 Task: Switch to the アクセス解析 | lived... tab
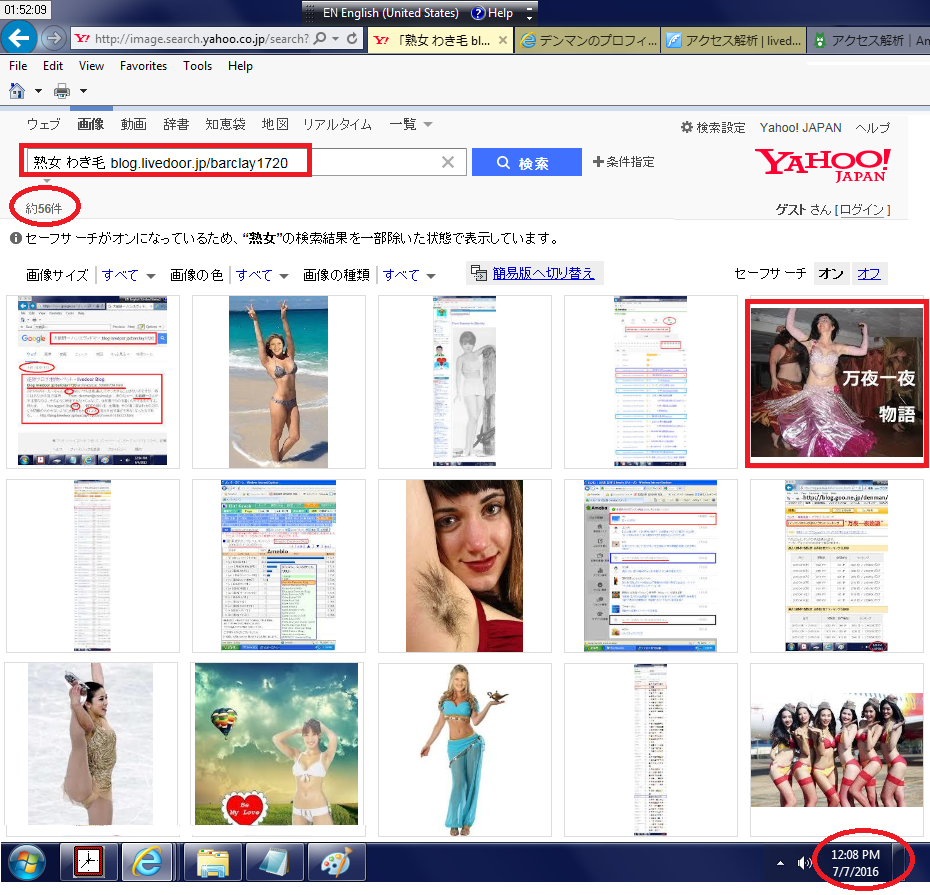734,40
